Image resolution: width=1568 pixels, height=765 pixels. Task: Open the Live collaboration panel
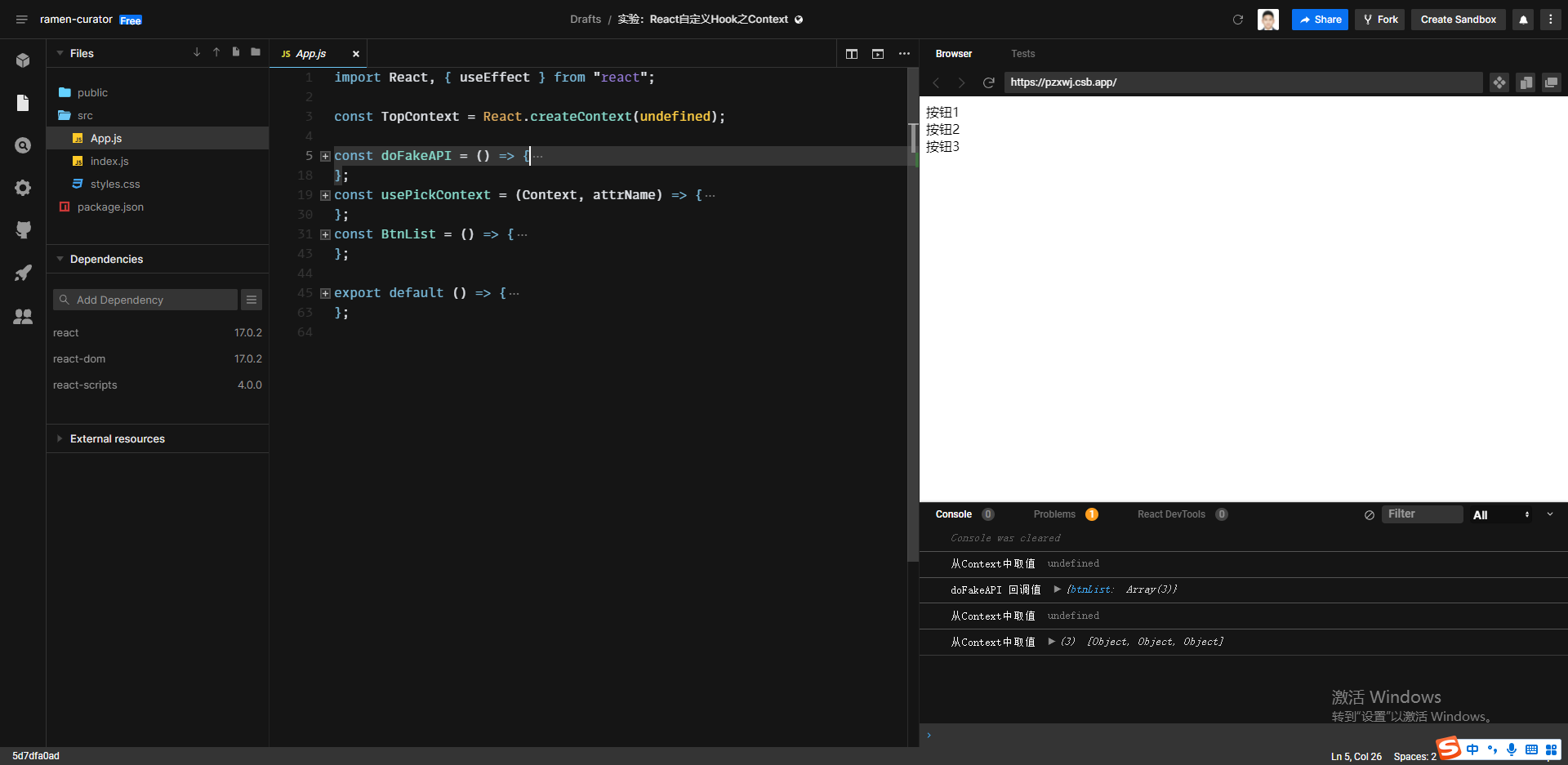click(x=23, y=317)
